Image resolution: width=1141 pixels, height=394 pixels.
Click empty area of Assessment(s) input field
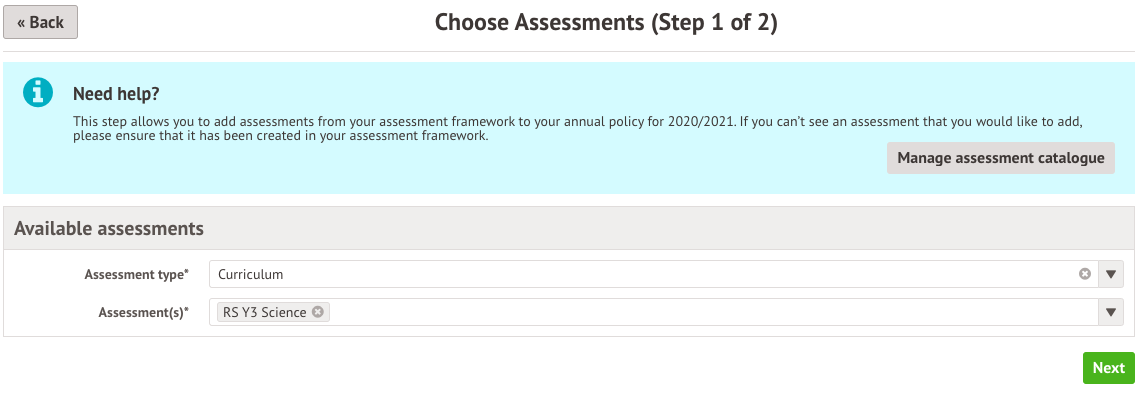point(713,312)
